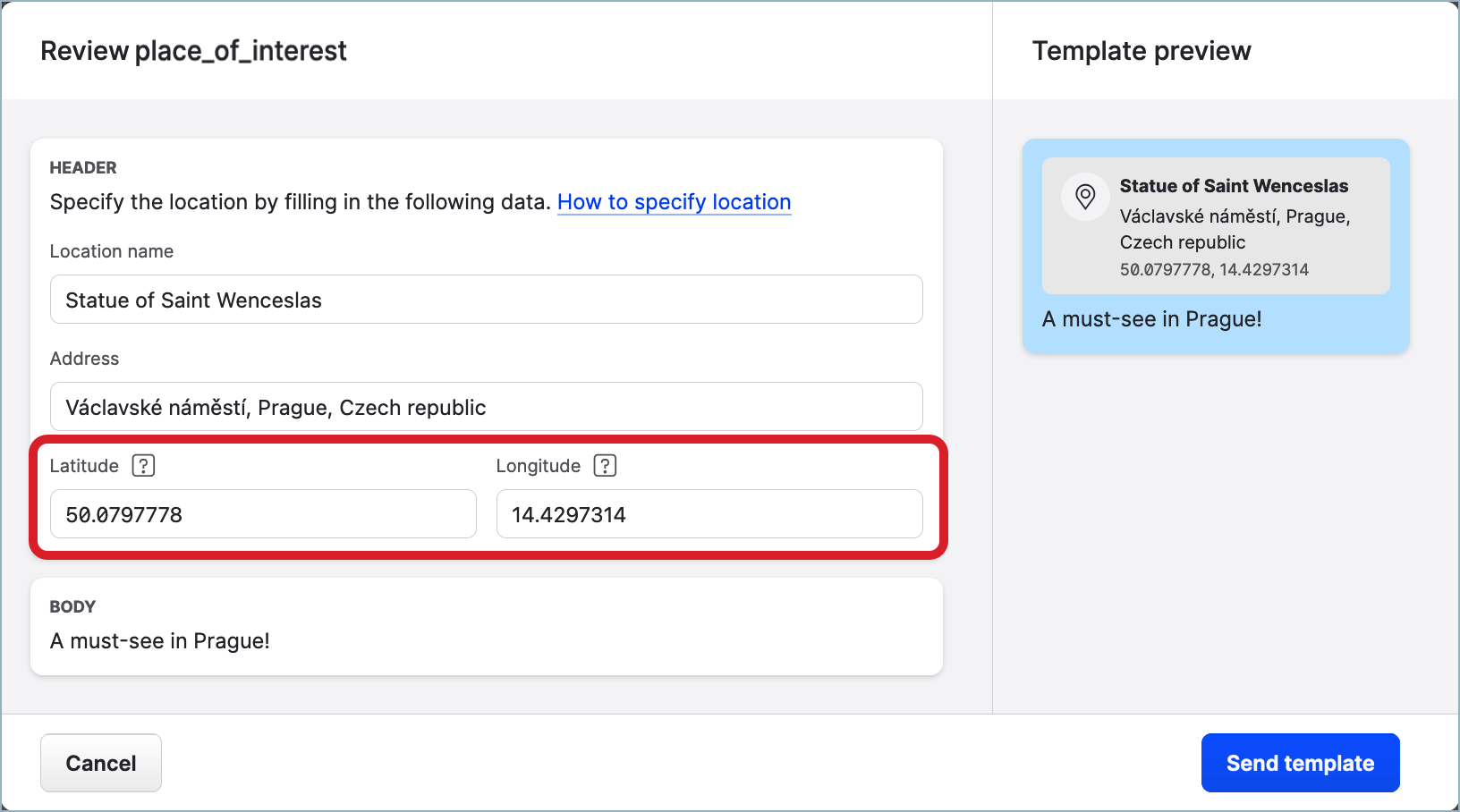Viewport: 1460px width, 812px height.
Task: Click the Address label above the field
Action: click(84, 359)
